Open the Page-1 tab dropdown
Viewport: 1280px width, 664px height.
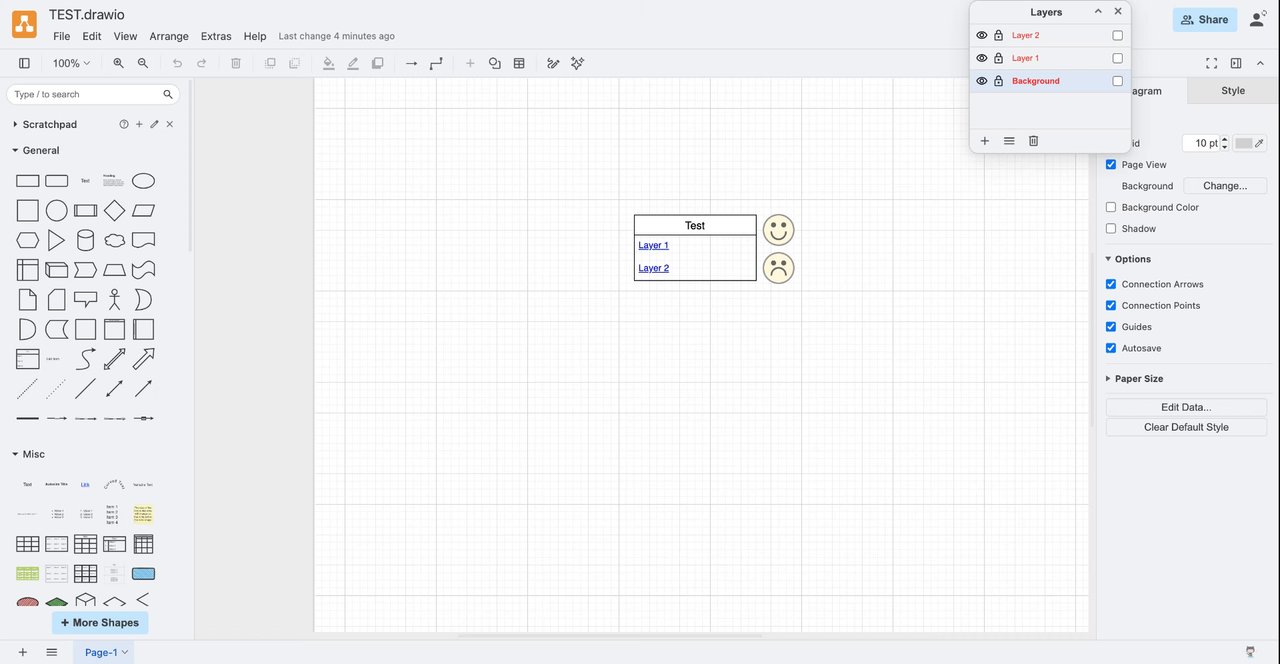coord(125,652)
